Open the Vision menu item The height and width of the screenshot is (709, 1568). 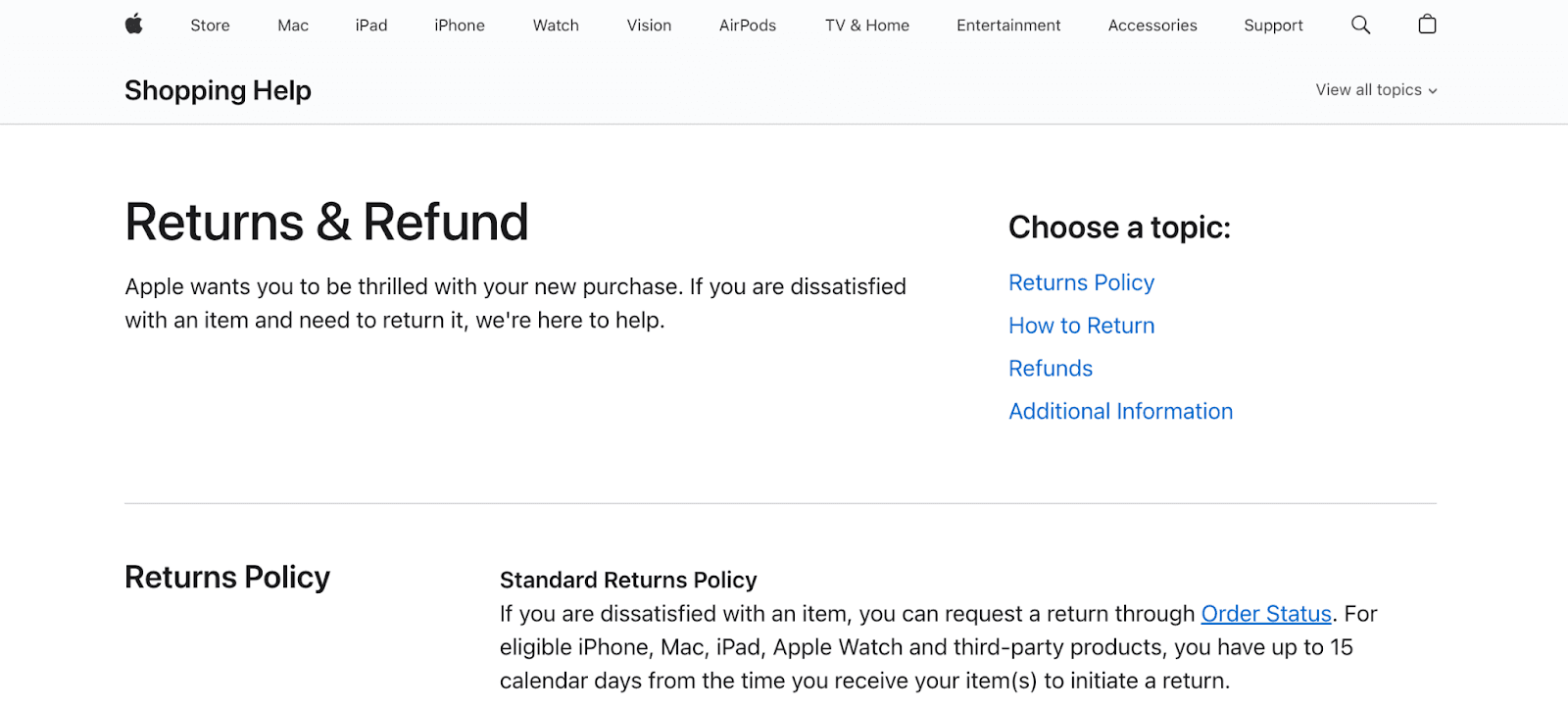pyautogui.click(x=649, y=25)
